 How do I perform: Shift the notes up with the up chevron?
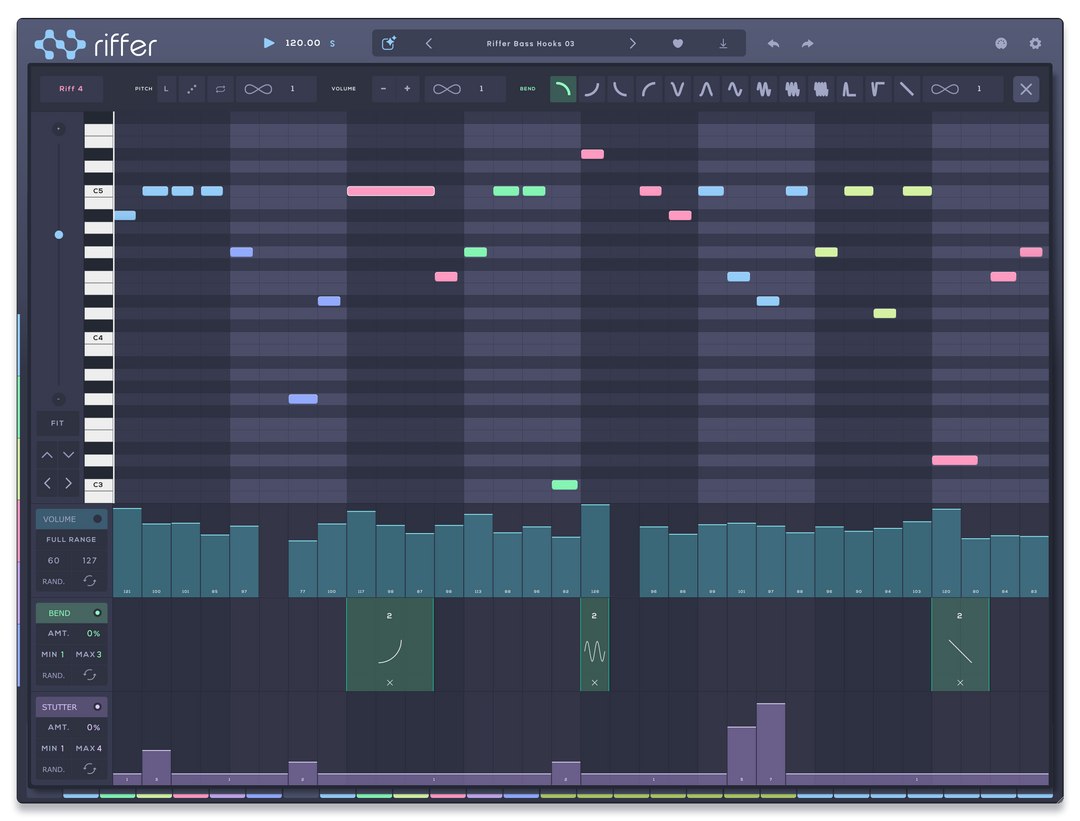pos(47,455)
